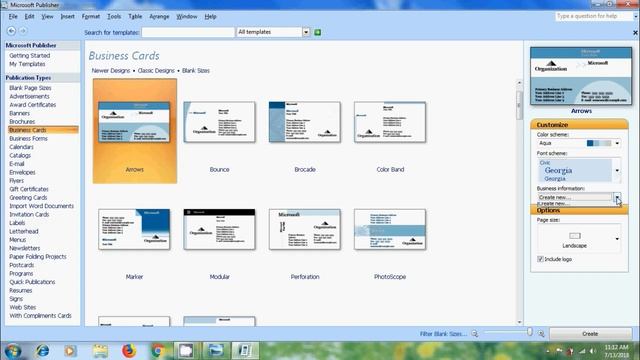This screenshot has height=360, width=640.
Task: Select With Compliments Cards type
Action: pyautogui.click(x=40, y=316)
